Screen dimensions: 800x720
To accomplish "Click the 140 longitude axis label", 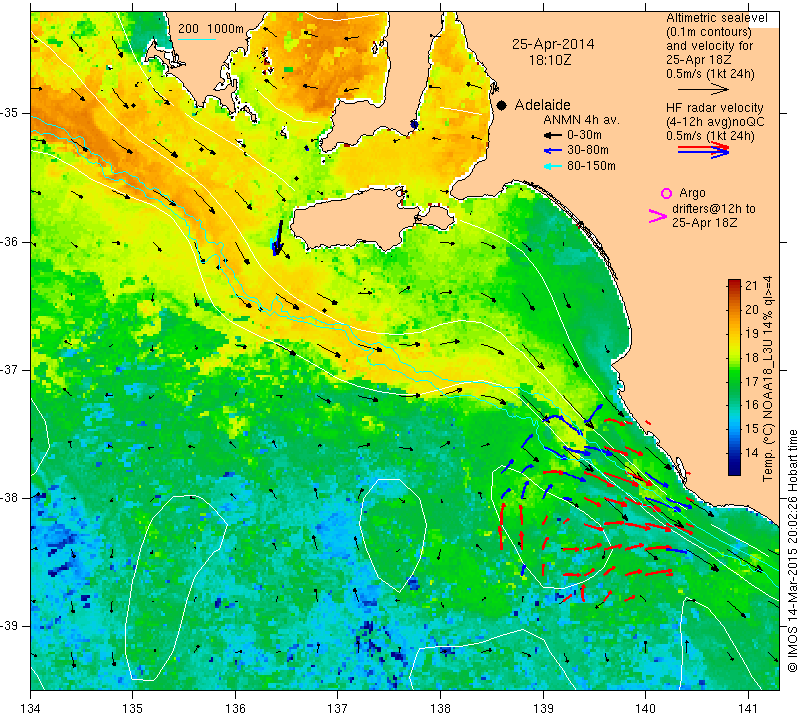I will tap(645, 709).
